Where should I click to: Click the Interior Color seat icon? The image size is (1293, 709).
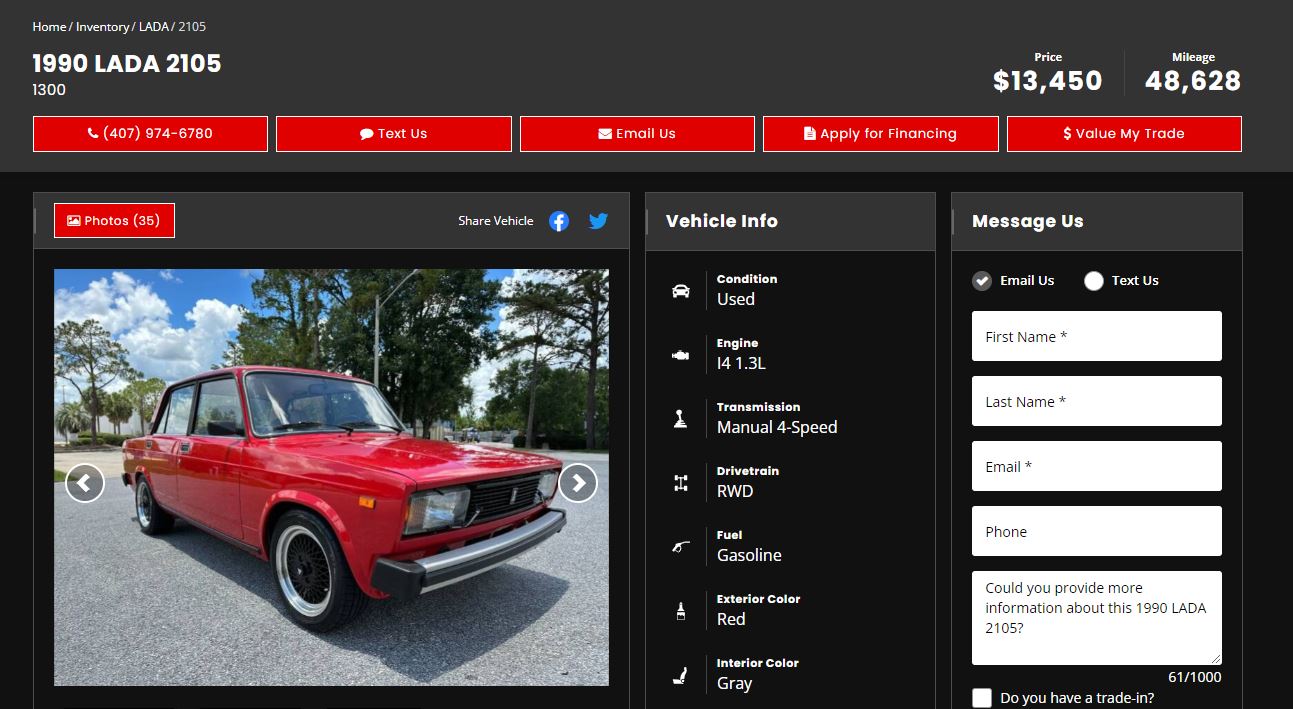tap(681, 676)
